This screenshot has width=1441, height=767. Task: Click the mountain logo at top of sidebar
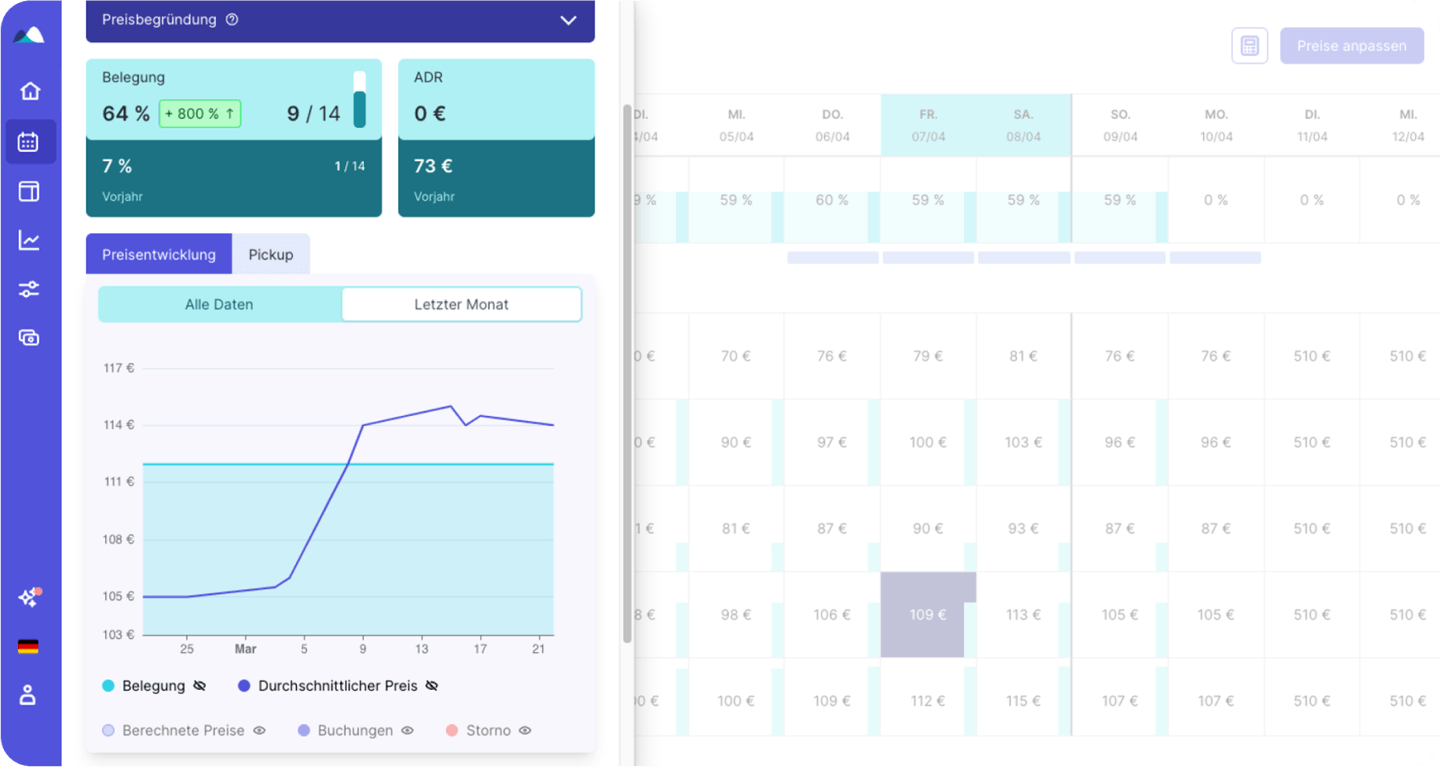coord(29,35)
